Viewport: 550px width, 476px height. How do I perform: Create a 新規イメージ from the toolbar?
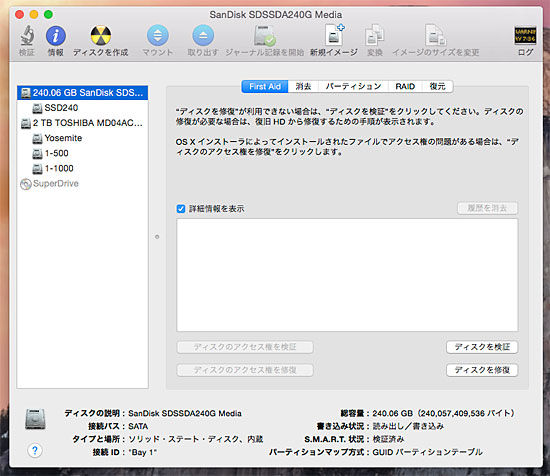pos(334,35)
